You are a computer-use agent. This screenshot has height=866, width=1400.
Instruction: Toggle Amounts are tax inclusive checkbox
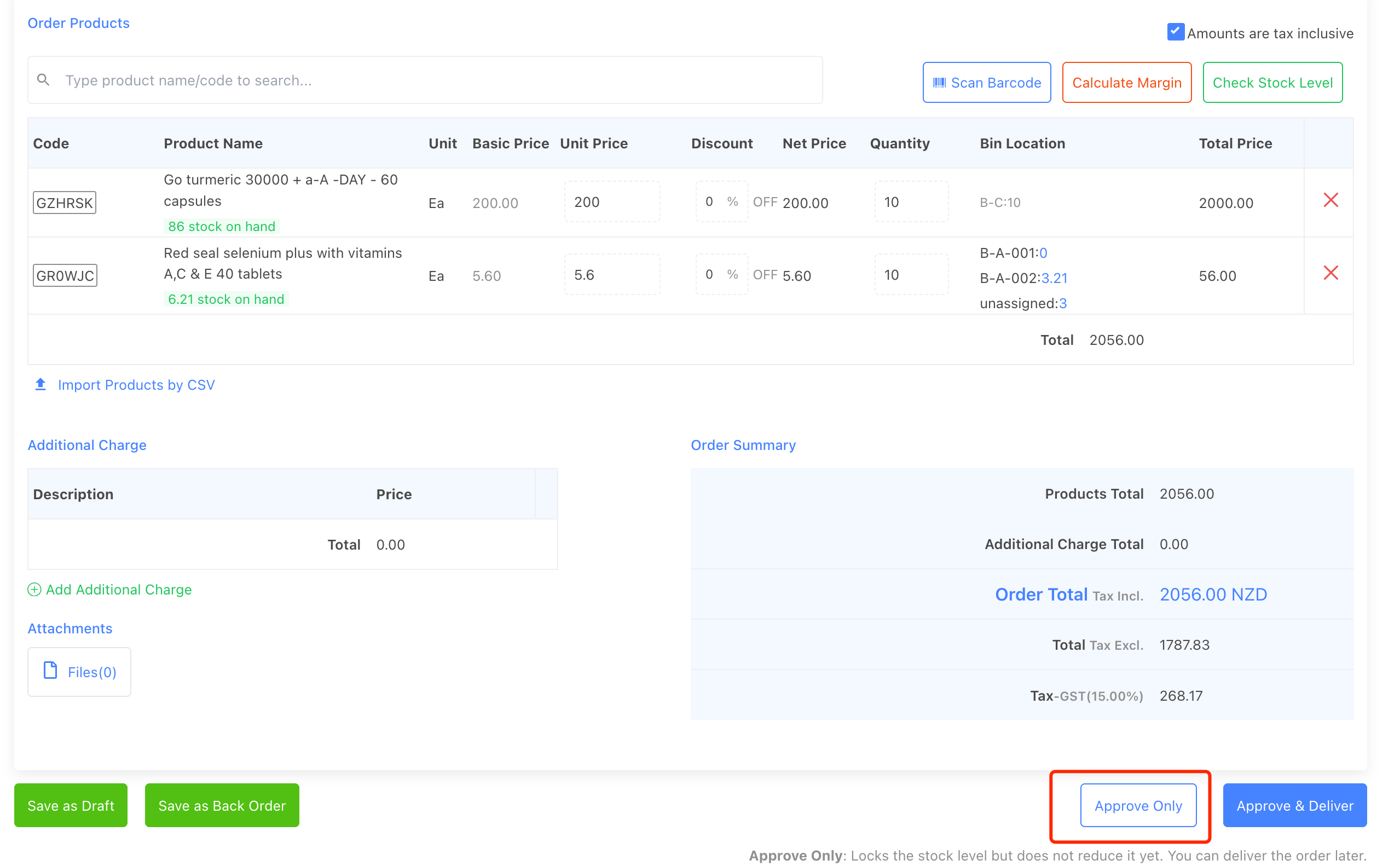1175,32
